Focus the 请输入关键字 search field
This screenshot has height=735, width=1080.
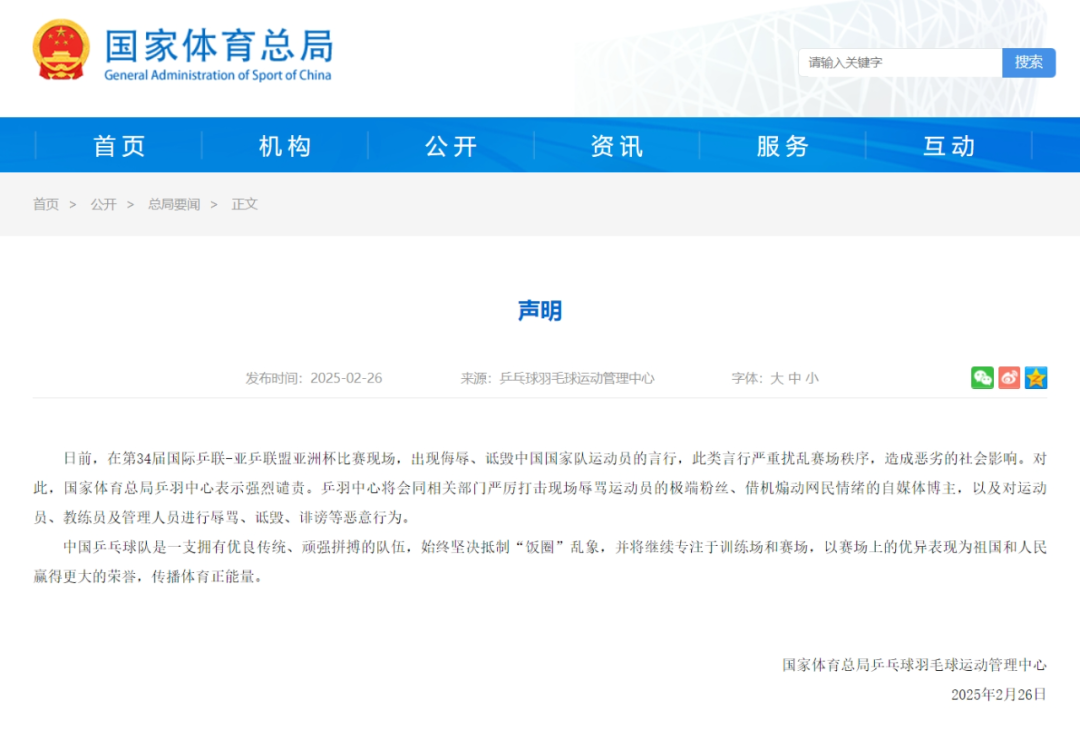(x=900, y=63)
